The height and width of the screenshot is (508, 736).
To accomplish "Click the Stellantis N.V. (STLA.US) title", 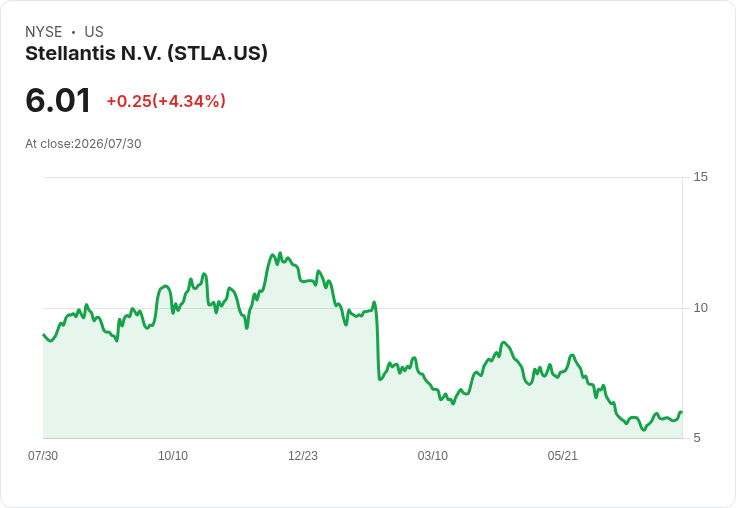I will point(146,54).
